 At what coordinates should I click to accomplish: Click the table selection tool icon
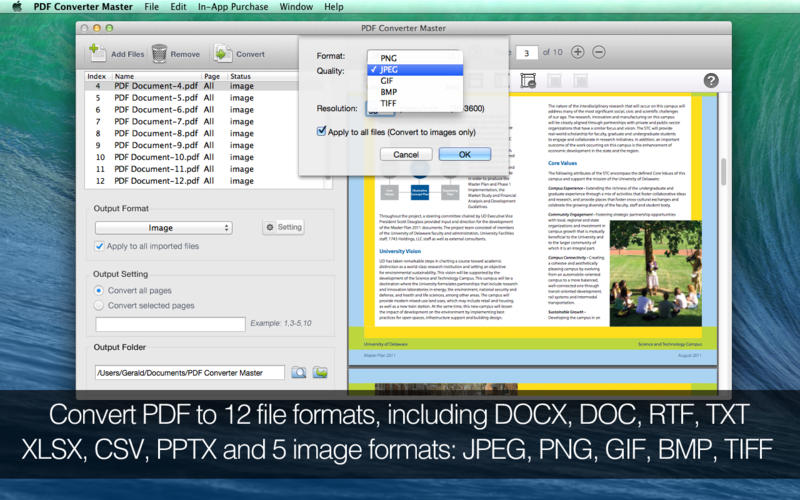pyautogui.click(x=528, y=80)
